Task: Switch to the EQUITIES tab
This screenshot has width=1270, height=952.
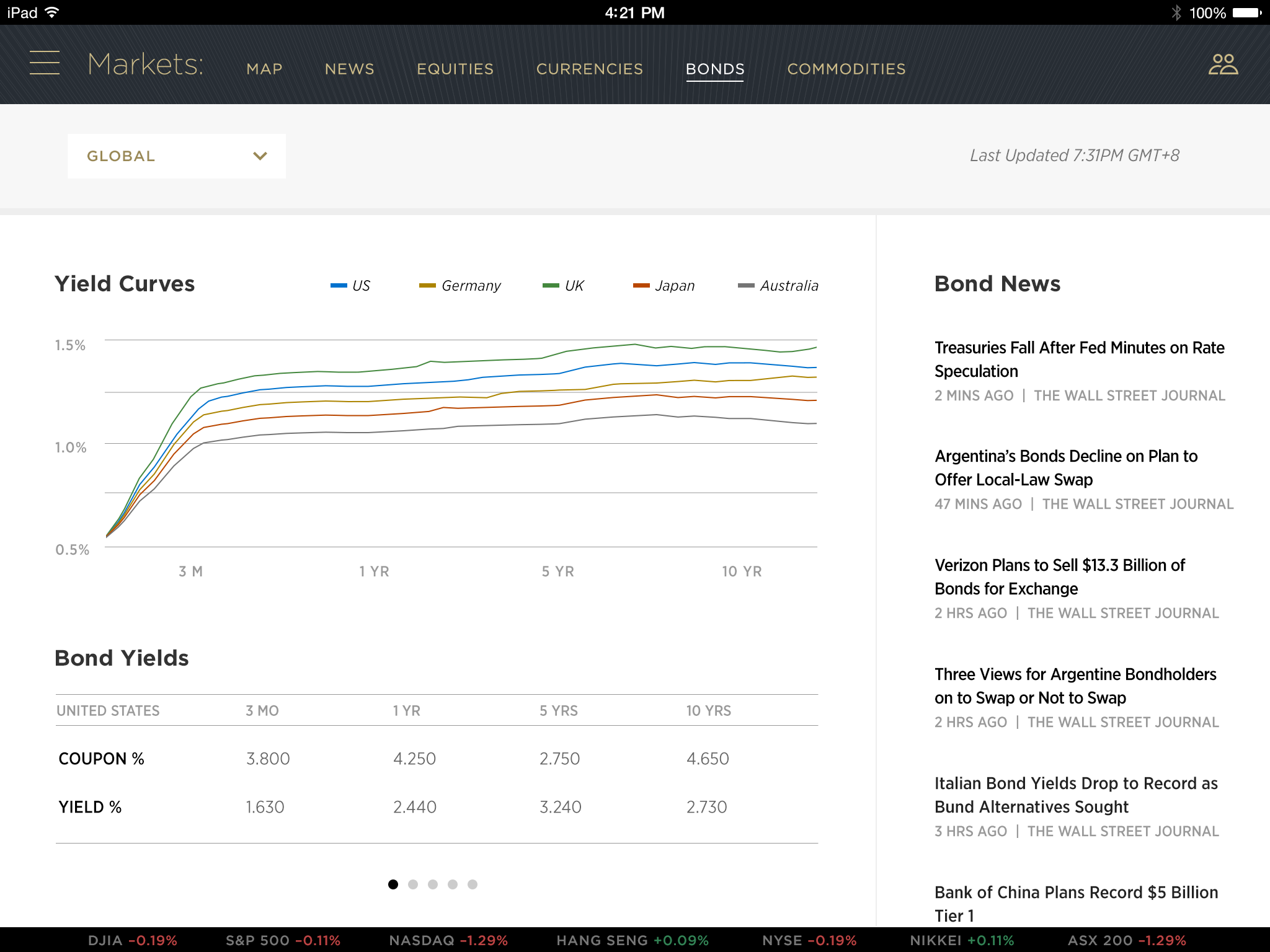Action: (x=455, y=69)
